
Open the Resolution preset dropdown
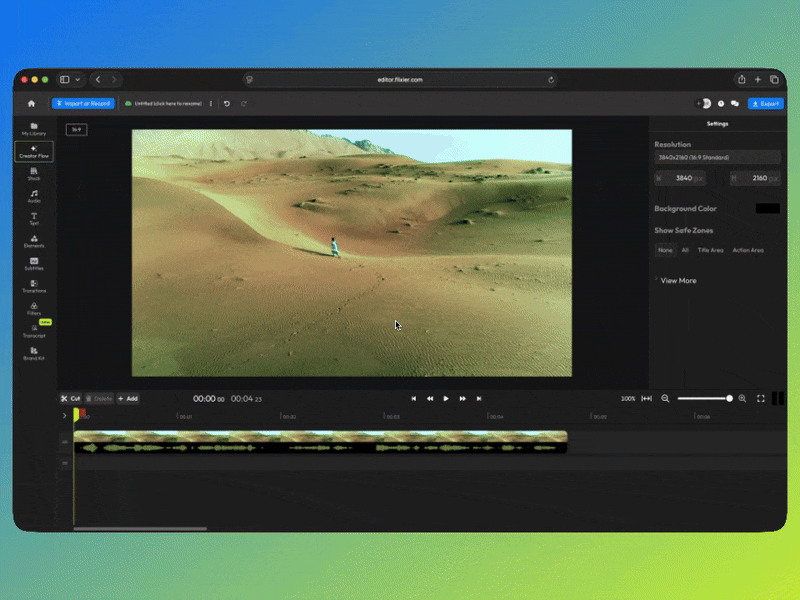tap(717, 157)
